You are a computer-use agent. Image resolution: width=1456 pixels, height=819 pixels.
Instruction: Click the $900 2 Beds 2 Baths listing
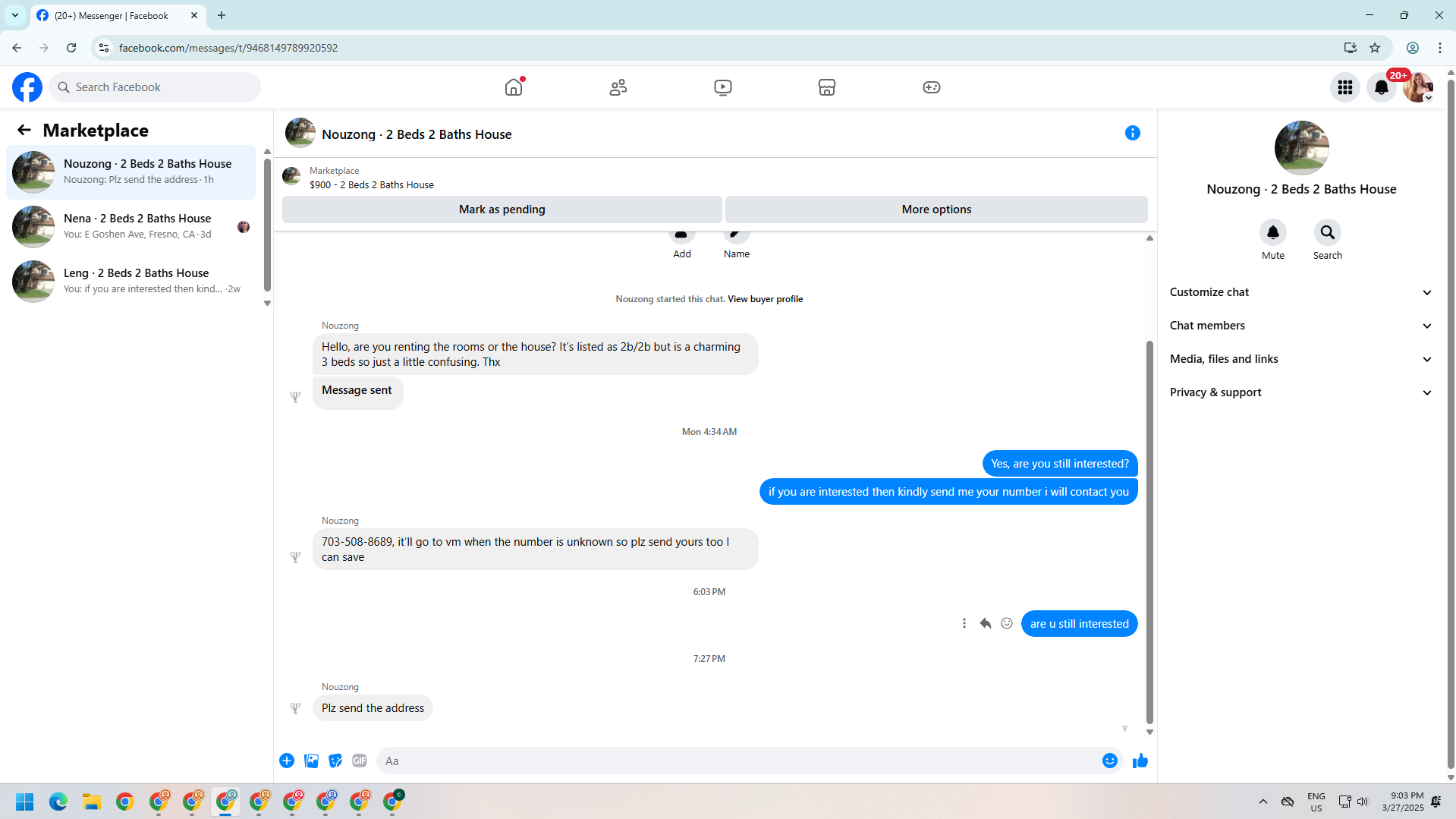pos(372,185)
